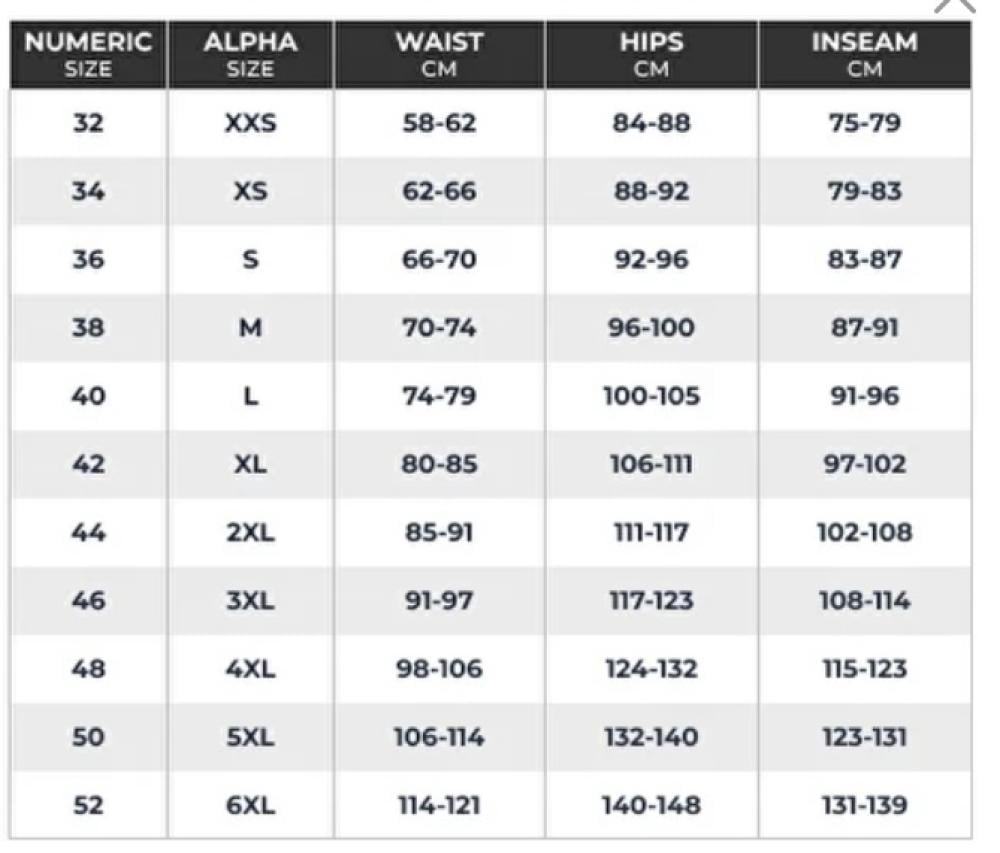Select the XL alpha size cell

click(x=250, y=464)
